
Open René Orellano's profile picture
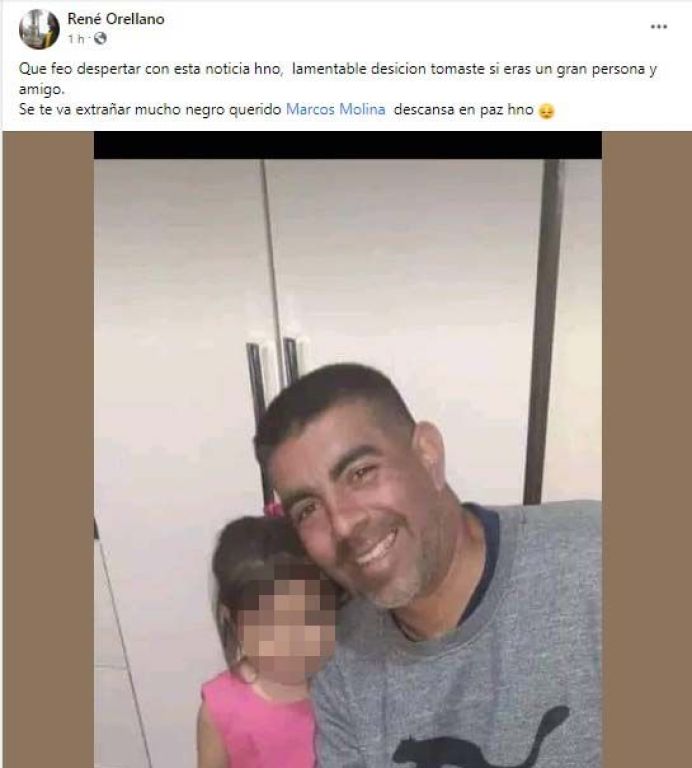(x=39, y=29)
